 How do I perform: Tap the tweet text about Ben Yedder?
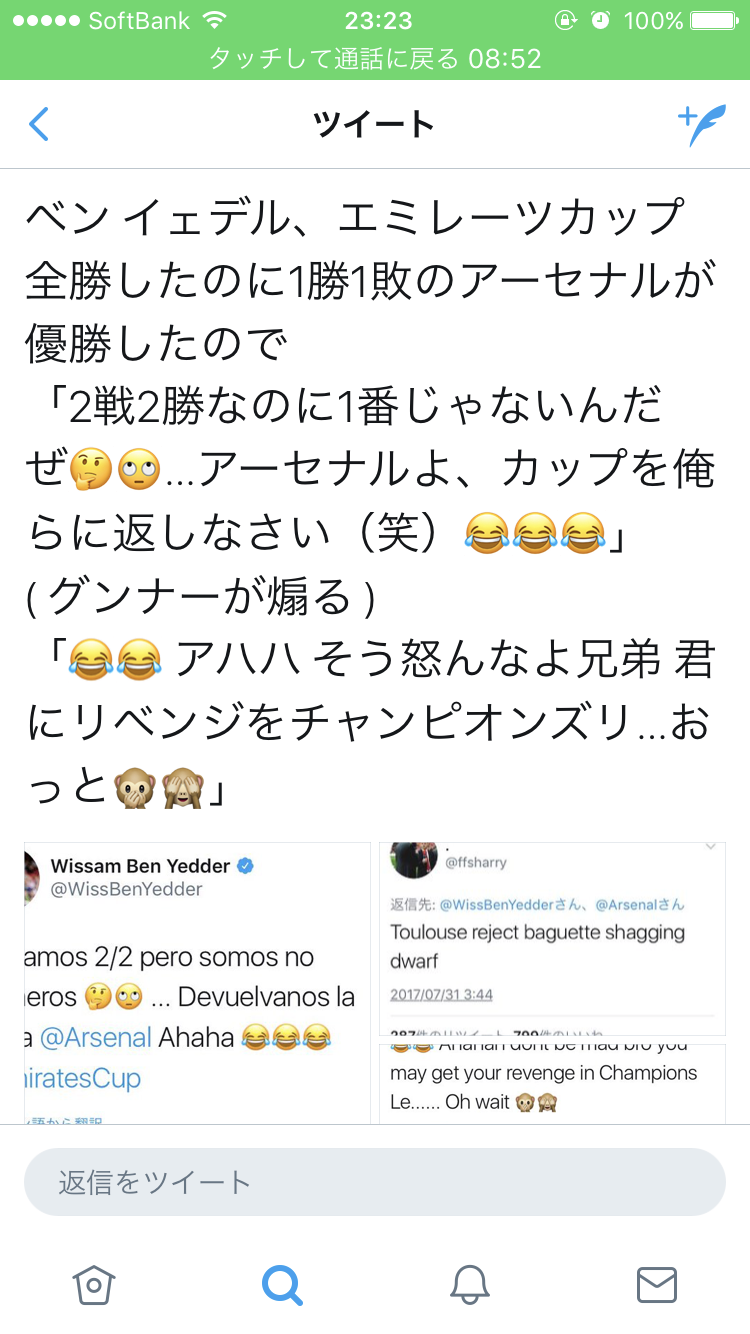point(370,499)
